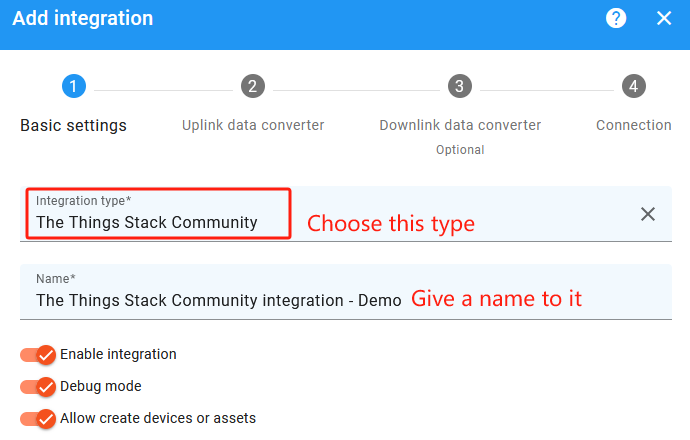Click the red 'Give a name to it' annotation
The image size is (690, 440).
497,299
